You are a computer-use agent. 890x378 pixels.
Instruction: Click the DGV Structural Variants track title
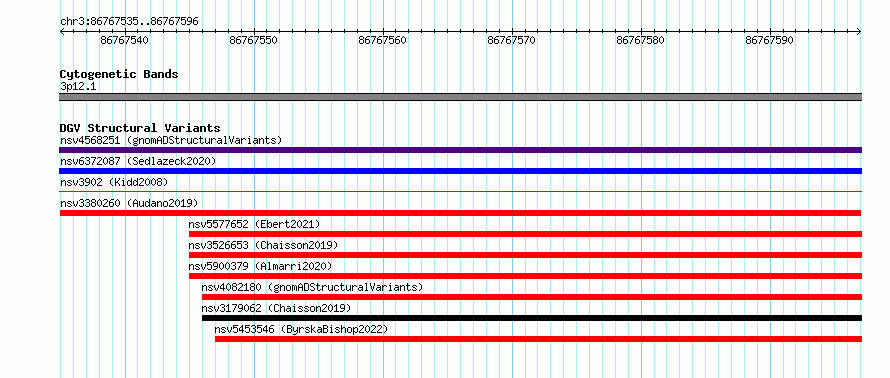140,128
